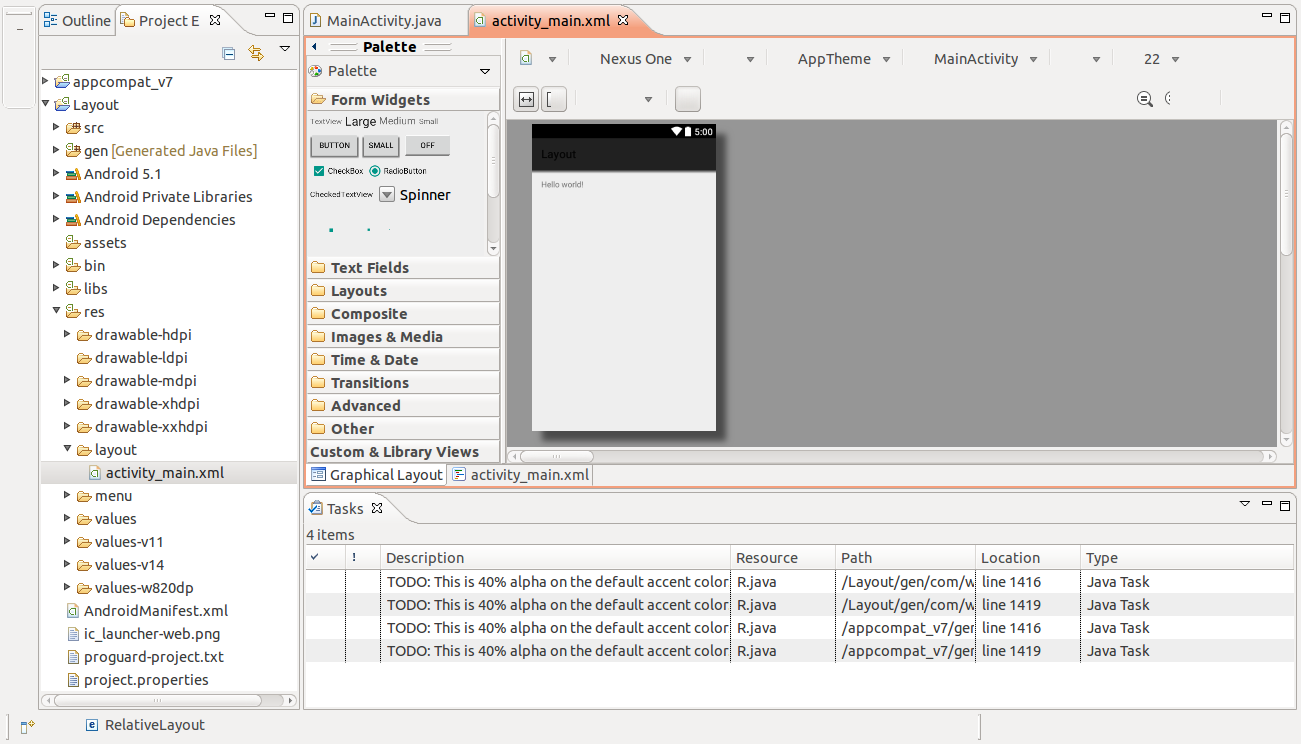Image resolution: width=1301 pixels, height=744 pixels.
Task: Click the zoom out icon in layout toolbar
Action: tap(1145, 99)
